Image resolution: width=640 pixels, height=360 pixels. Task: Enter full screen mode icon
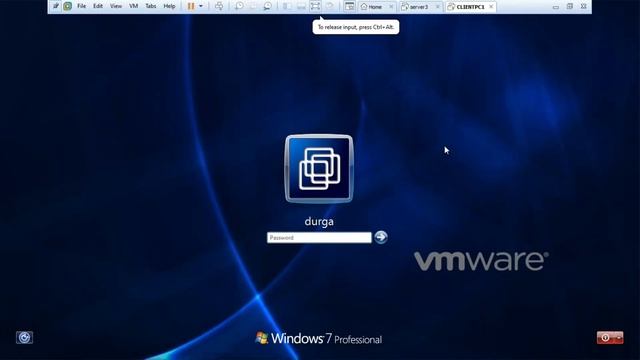315,6
